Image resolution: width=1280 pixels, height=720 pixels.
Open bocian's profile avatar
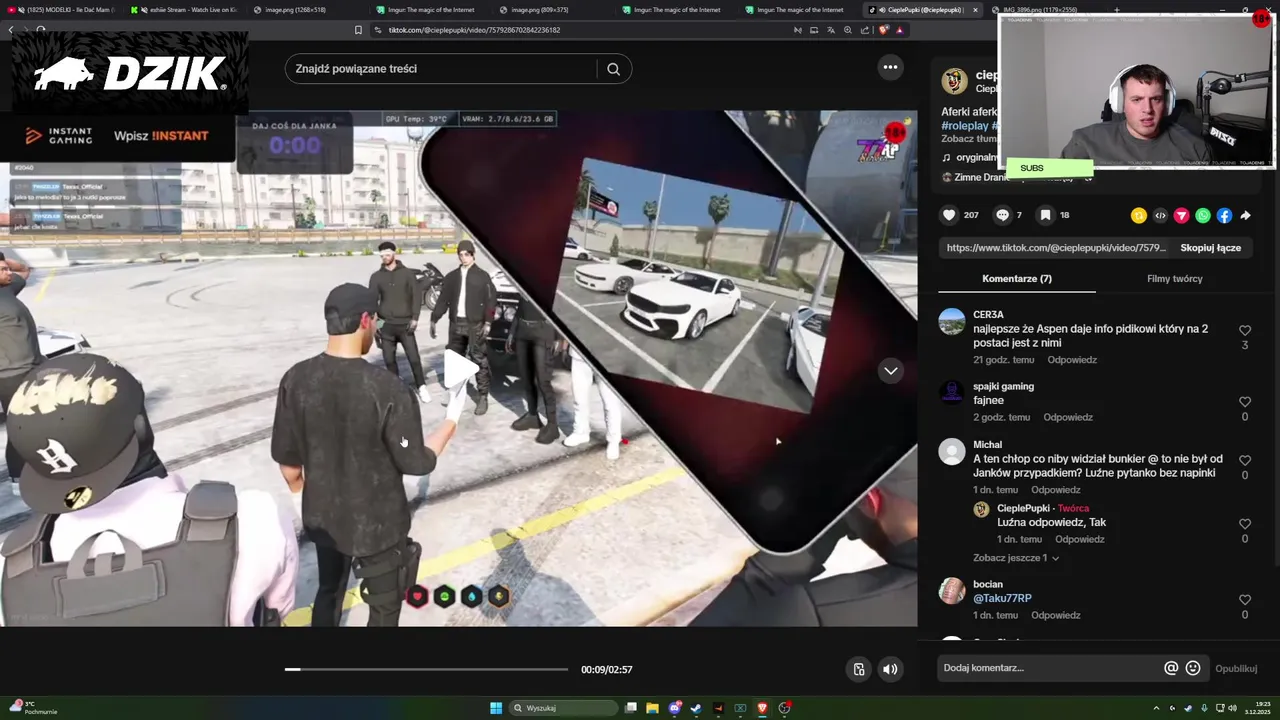(x=952, y=591)
